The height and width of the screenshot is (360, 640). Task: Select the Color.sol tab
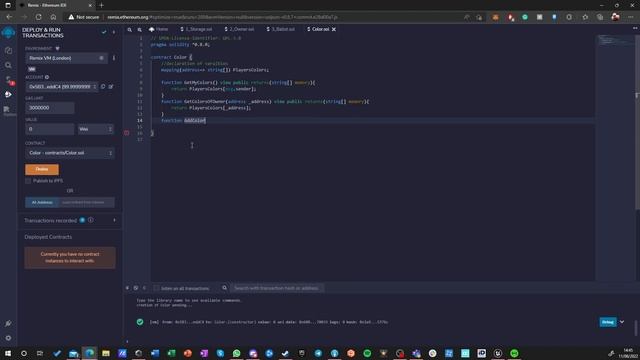click(318, 29)
